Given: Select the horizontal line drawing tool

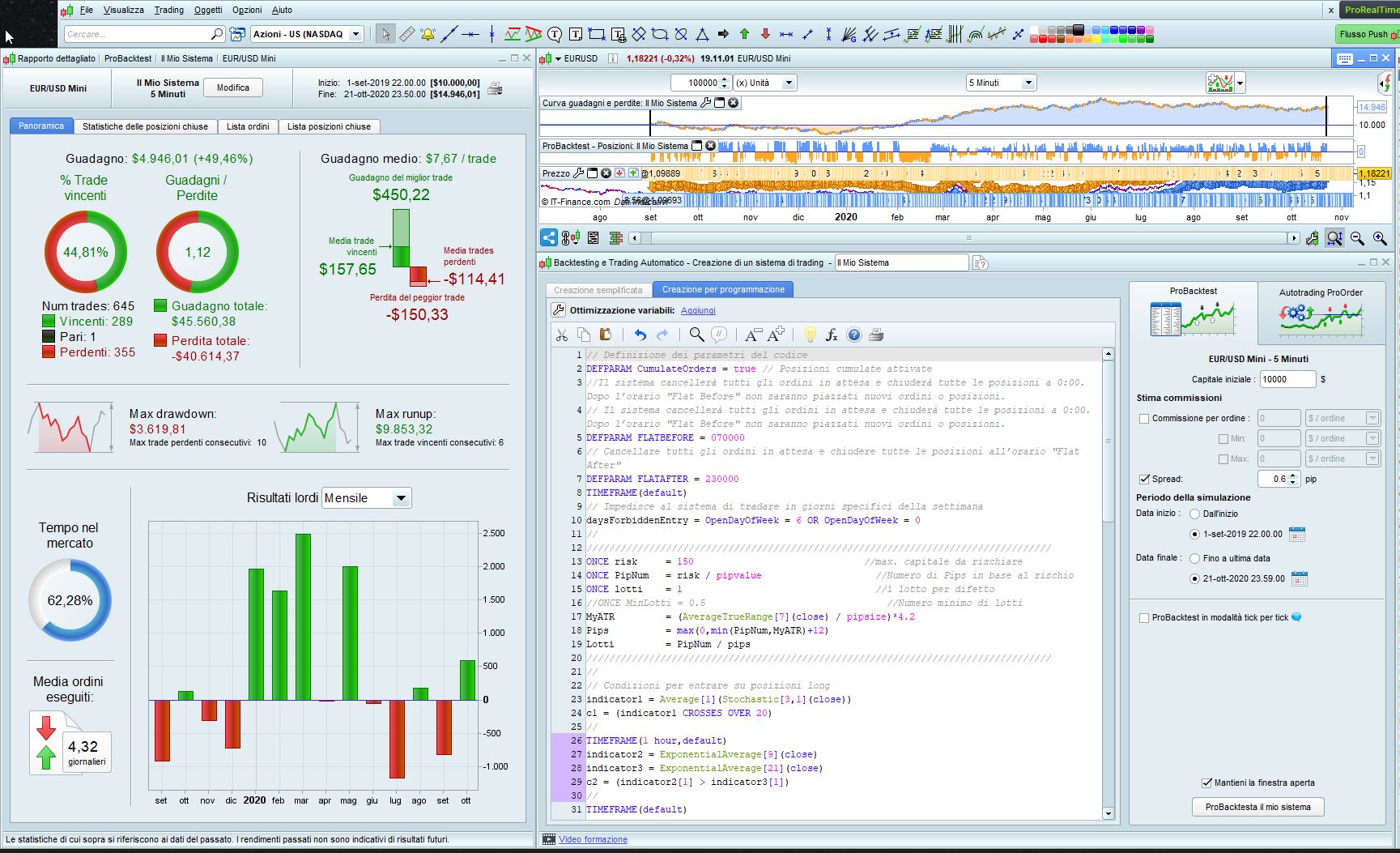Looking at the screenshot, I should click(x=470, y=34).
